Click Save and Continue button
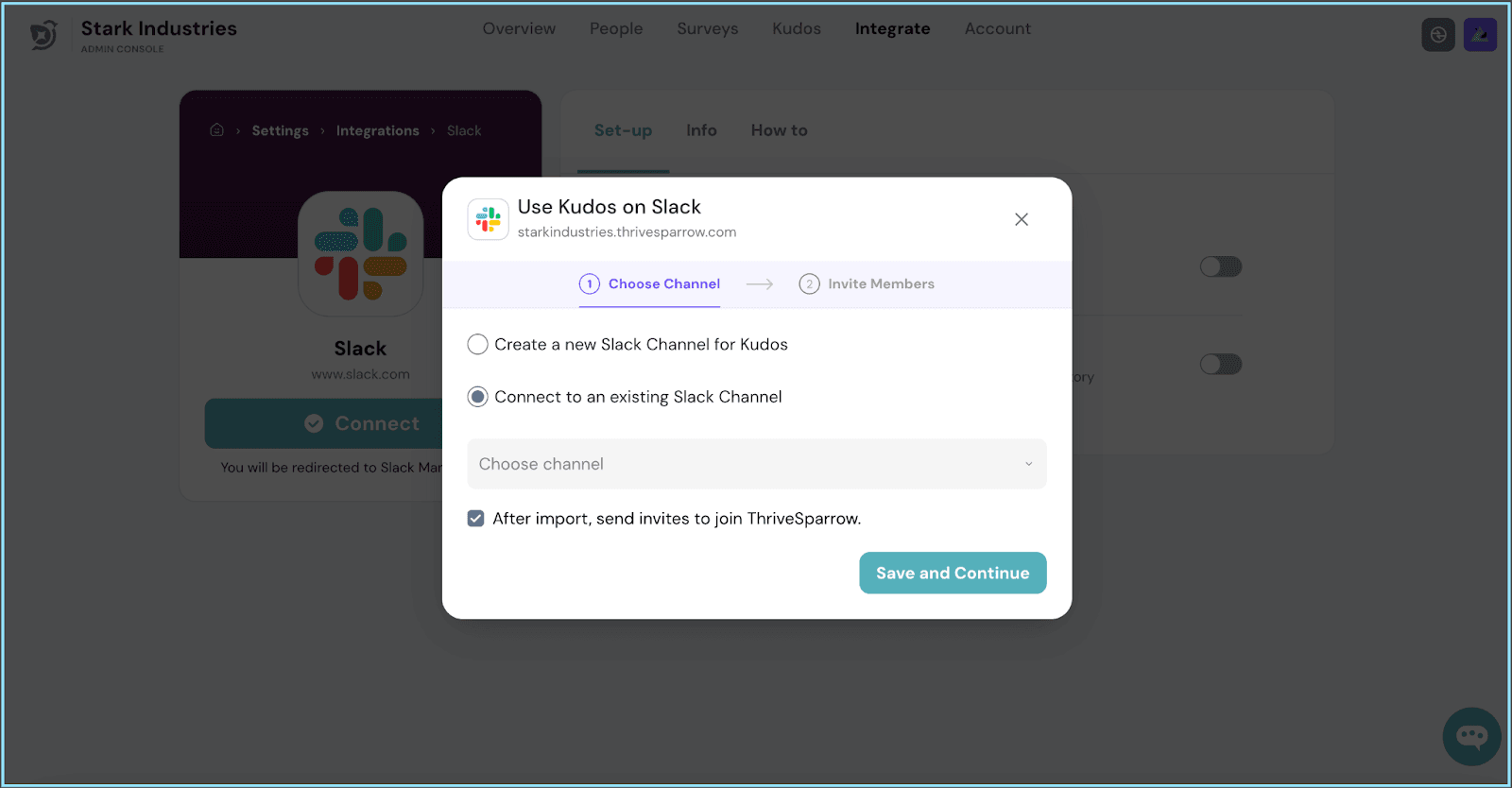The width and height of the screenshot is (1512, 788). (x=952, y=573)
